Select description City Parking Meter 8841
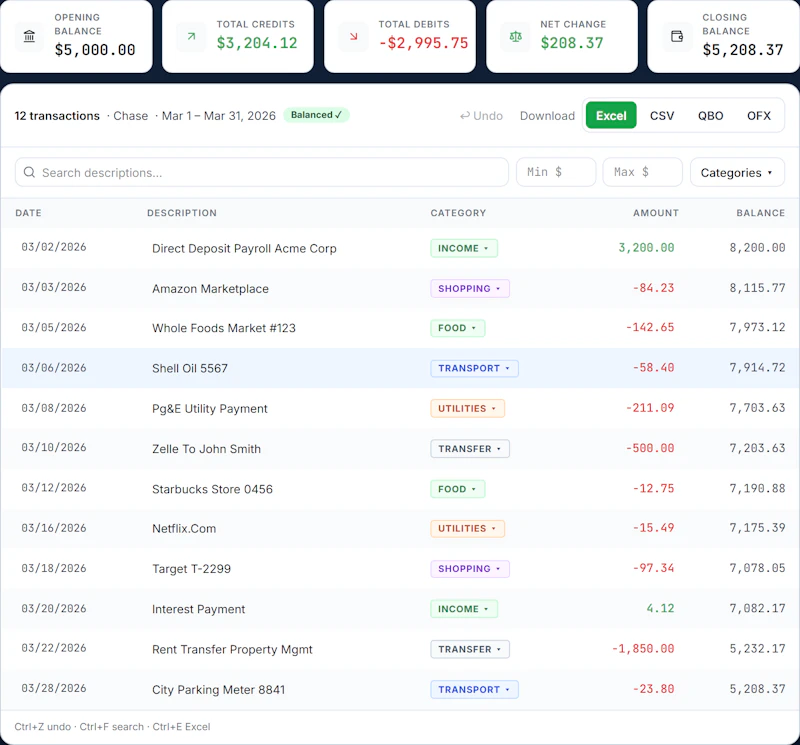The image size is (800, 745). point(218,690)
